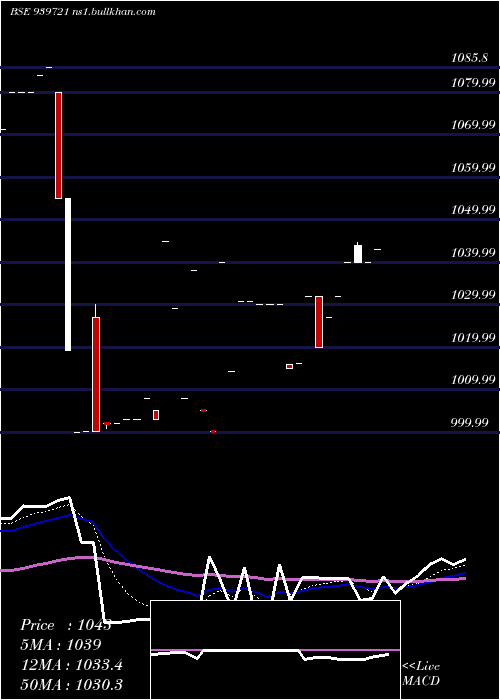Click the 1029.99 price axis label
The image size is (500, 700).
(473, 295)
